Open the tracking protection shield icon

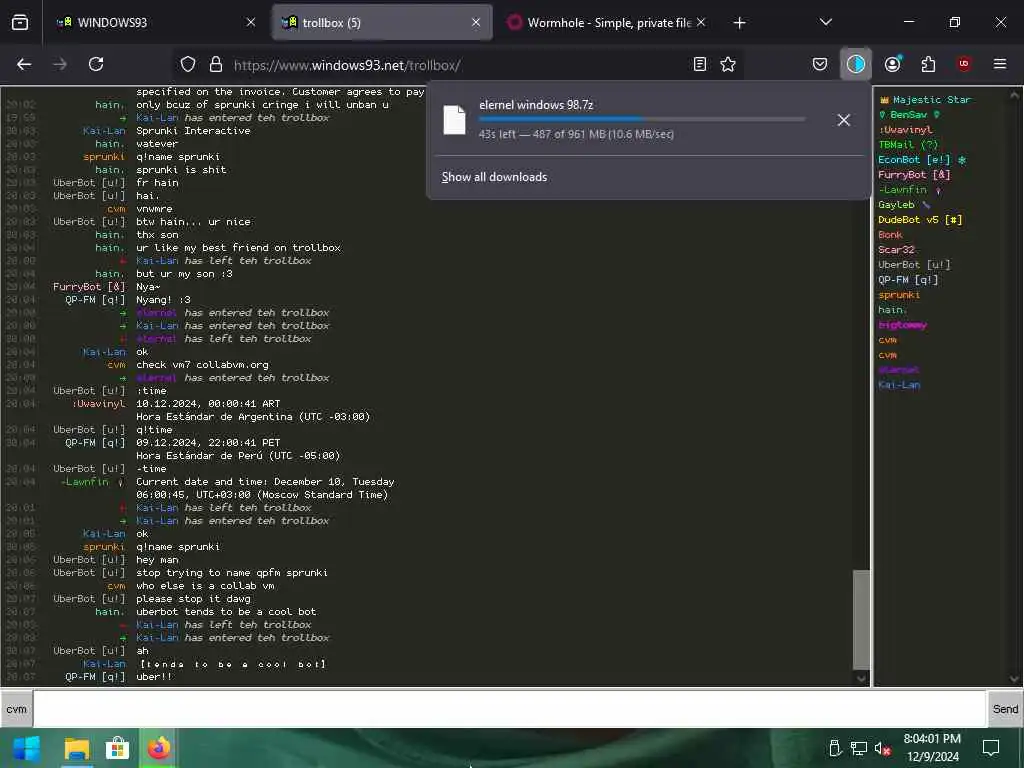pos(188,64)
